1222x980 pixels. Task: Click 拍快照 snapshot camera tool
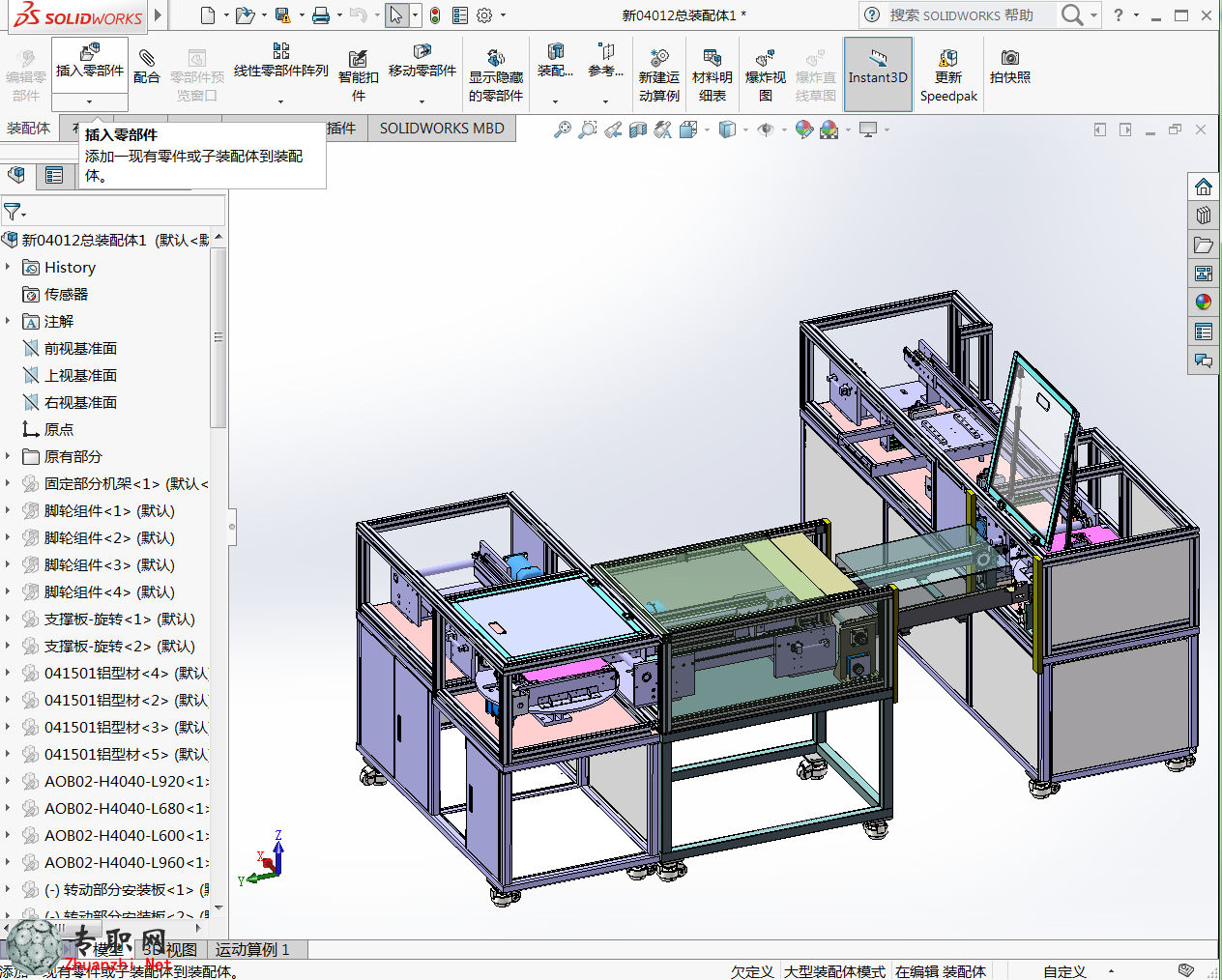click(x=1010, y=67)
